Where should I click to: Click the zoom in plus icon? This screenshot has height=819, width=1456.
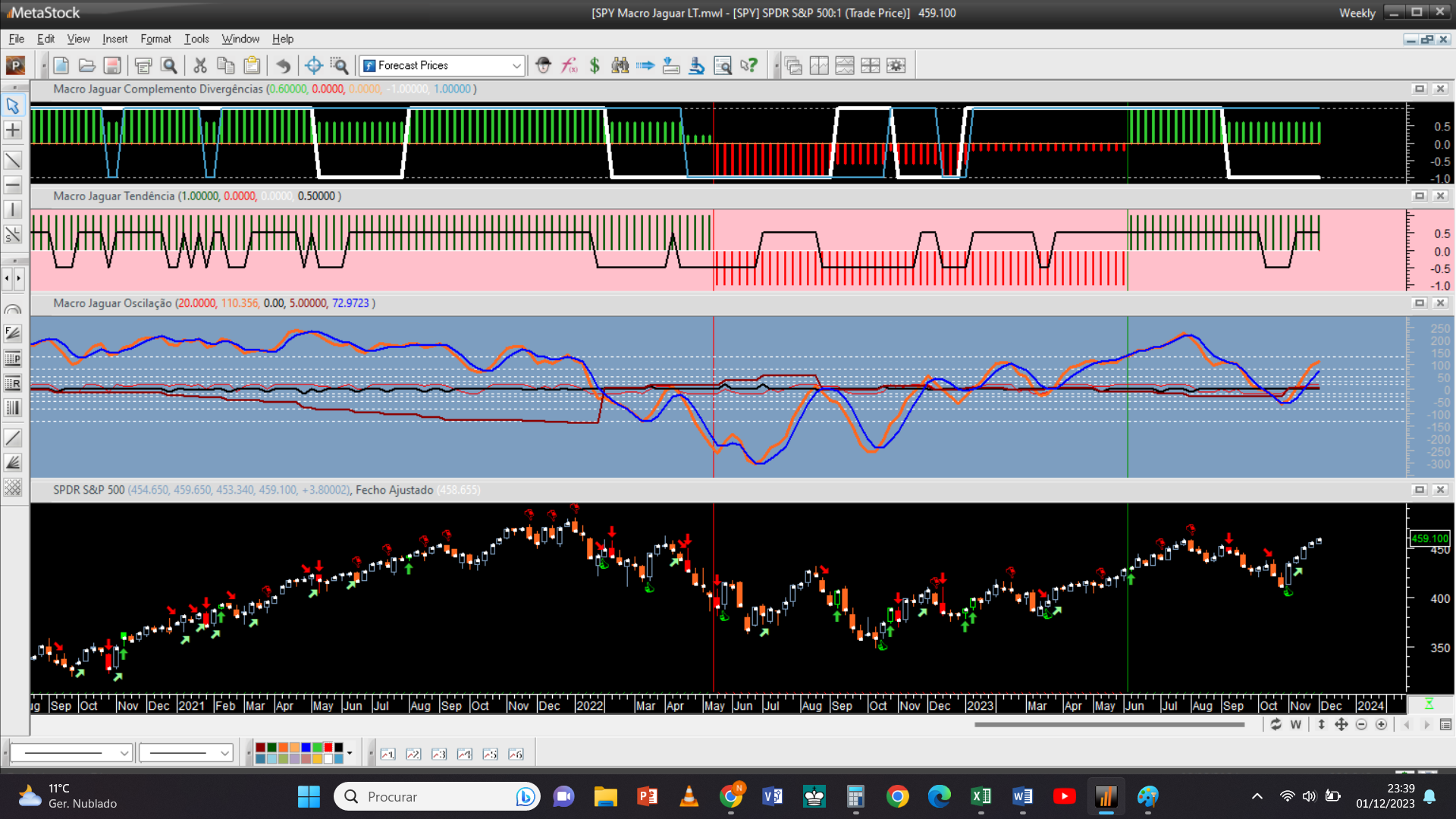click(1382, 725)
